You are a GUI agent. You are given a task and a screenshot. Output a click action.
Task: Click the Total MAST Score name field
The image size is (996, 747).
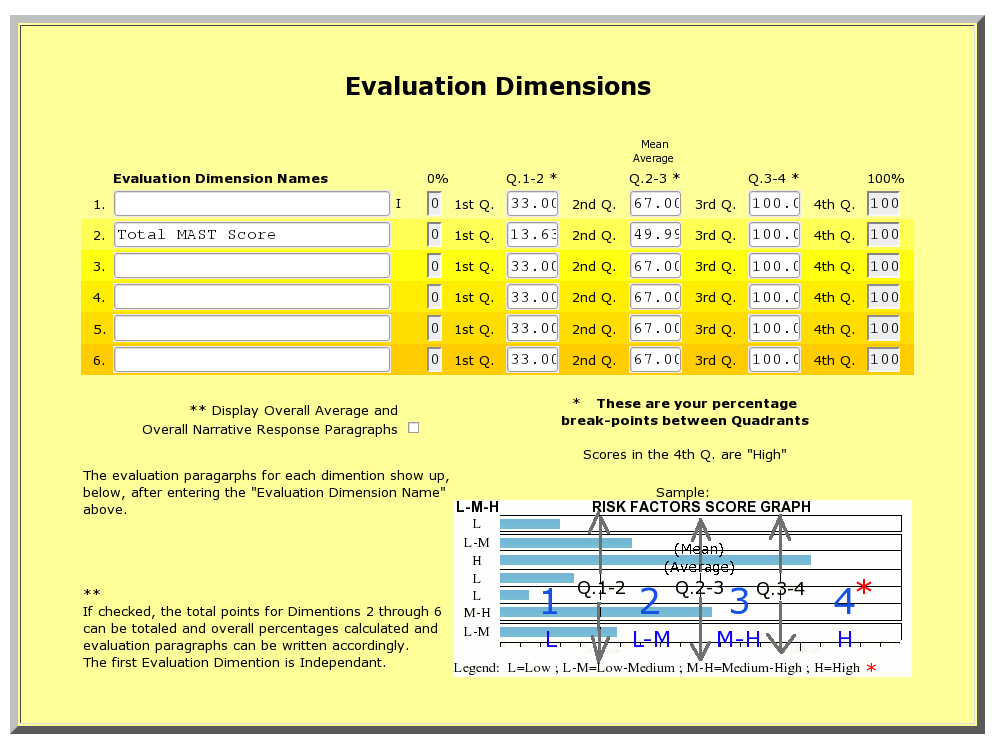click(252, 235)
